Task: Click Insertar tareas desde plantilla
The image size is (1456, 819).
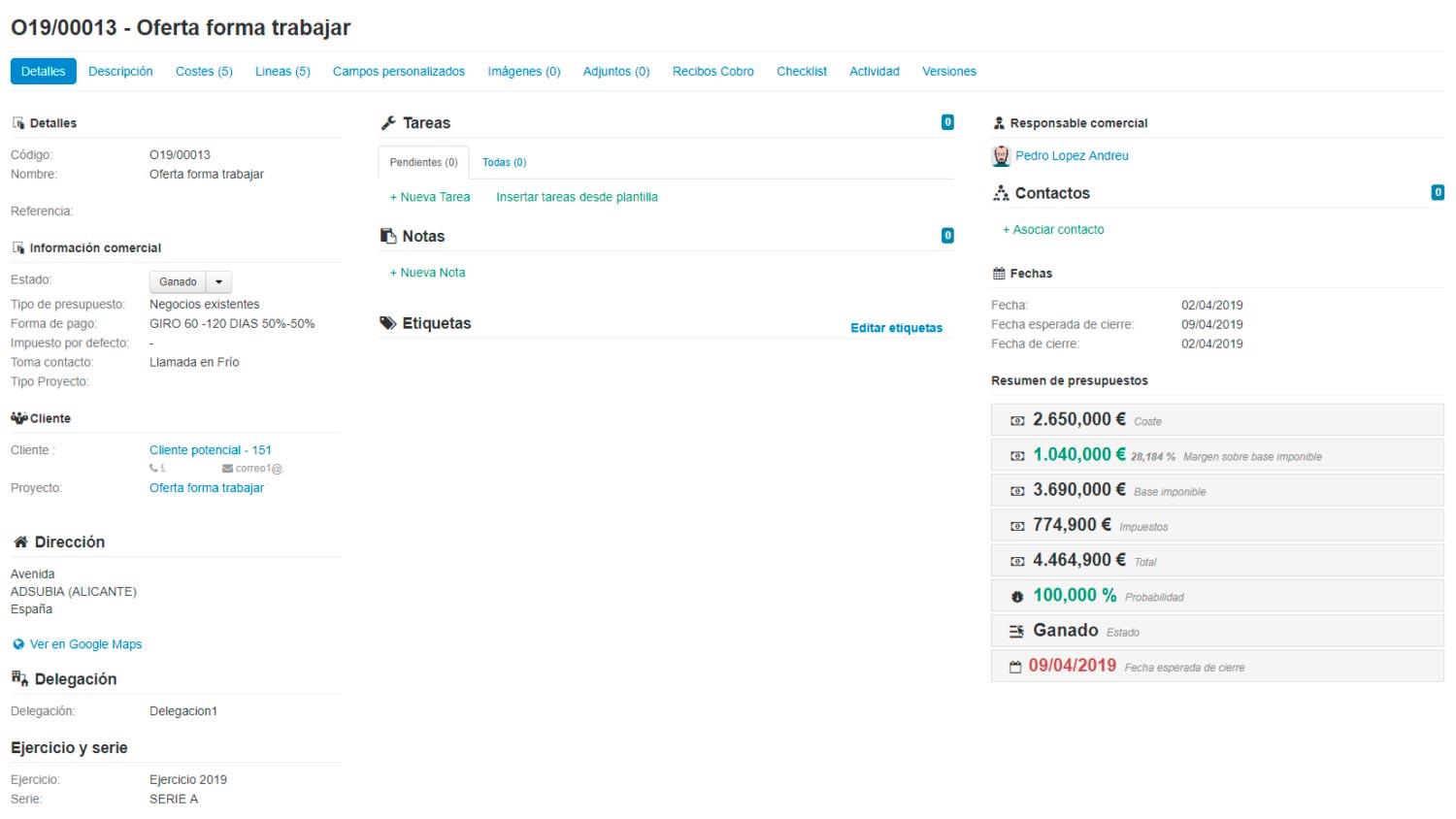Action: point(577,197)
